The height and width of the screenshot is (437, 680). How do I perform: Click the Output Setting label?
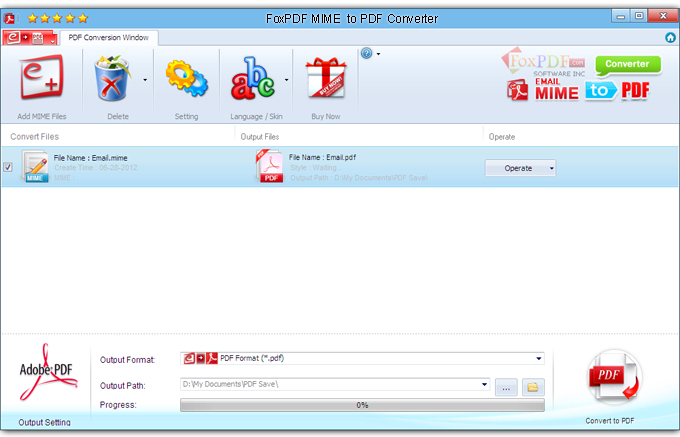(44, 422)
